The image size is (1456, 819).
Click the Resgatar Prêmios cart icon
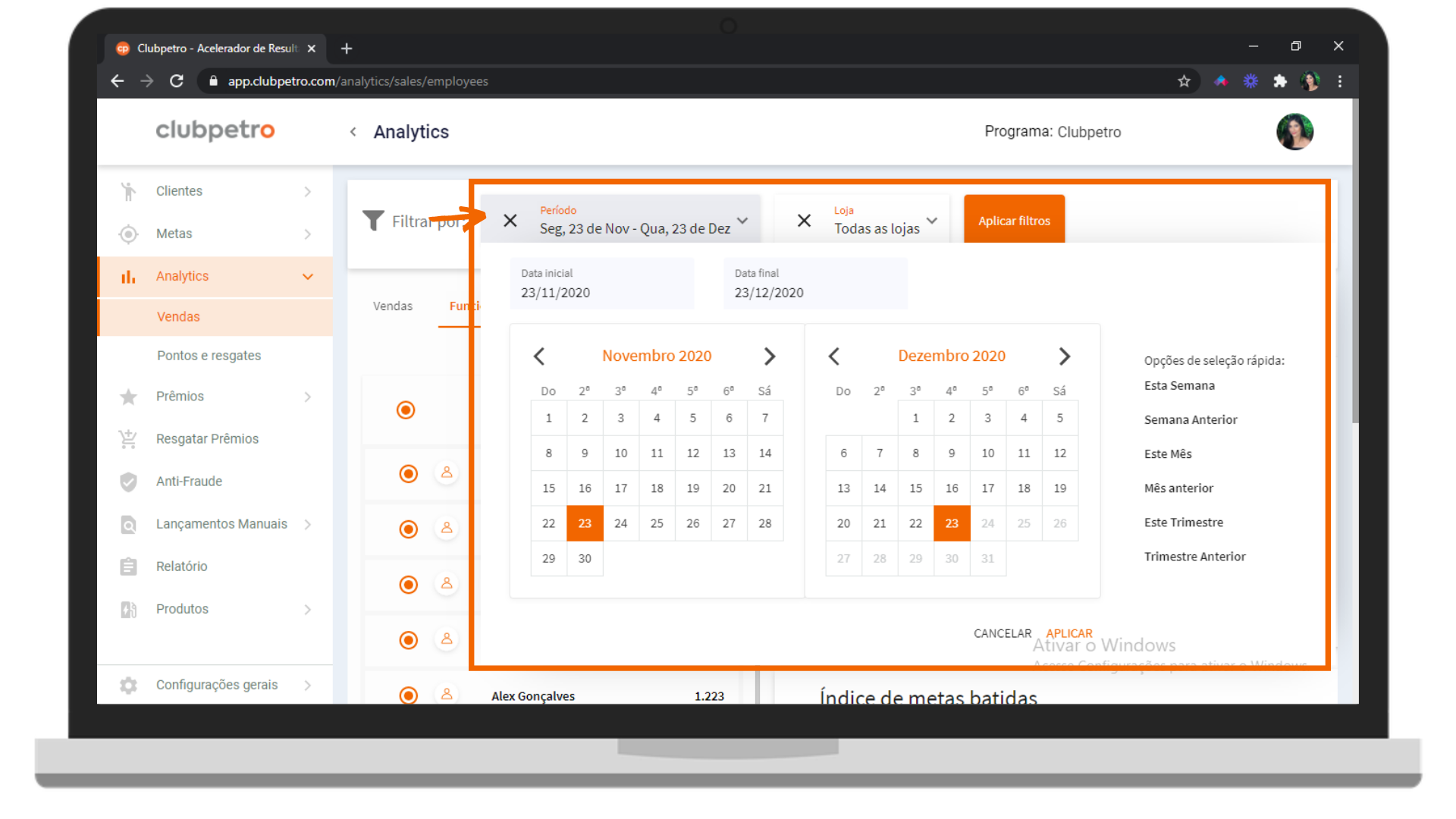tap(128, 439)
